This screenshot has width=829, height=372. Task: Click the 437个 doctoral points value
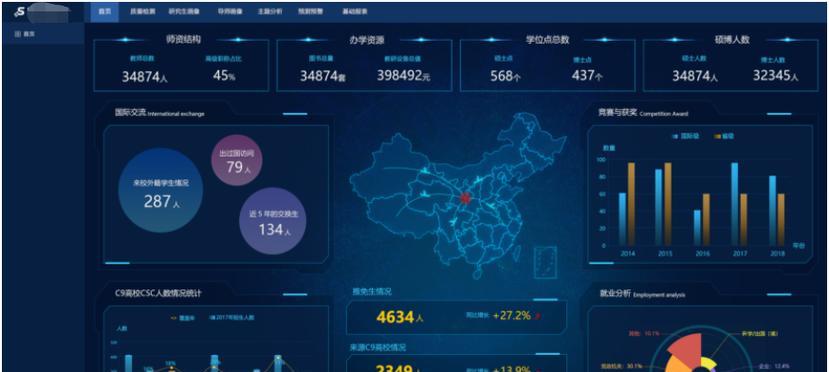(x=587, y=76)
